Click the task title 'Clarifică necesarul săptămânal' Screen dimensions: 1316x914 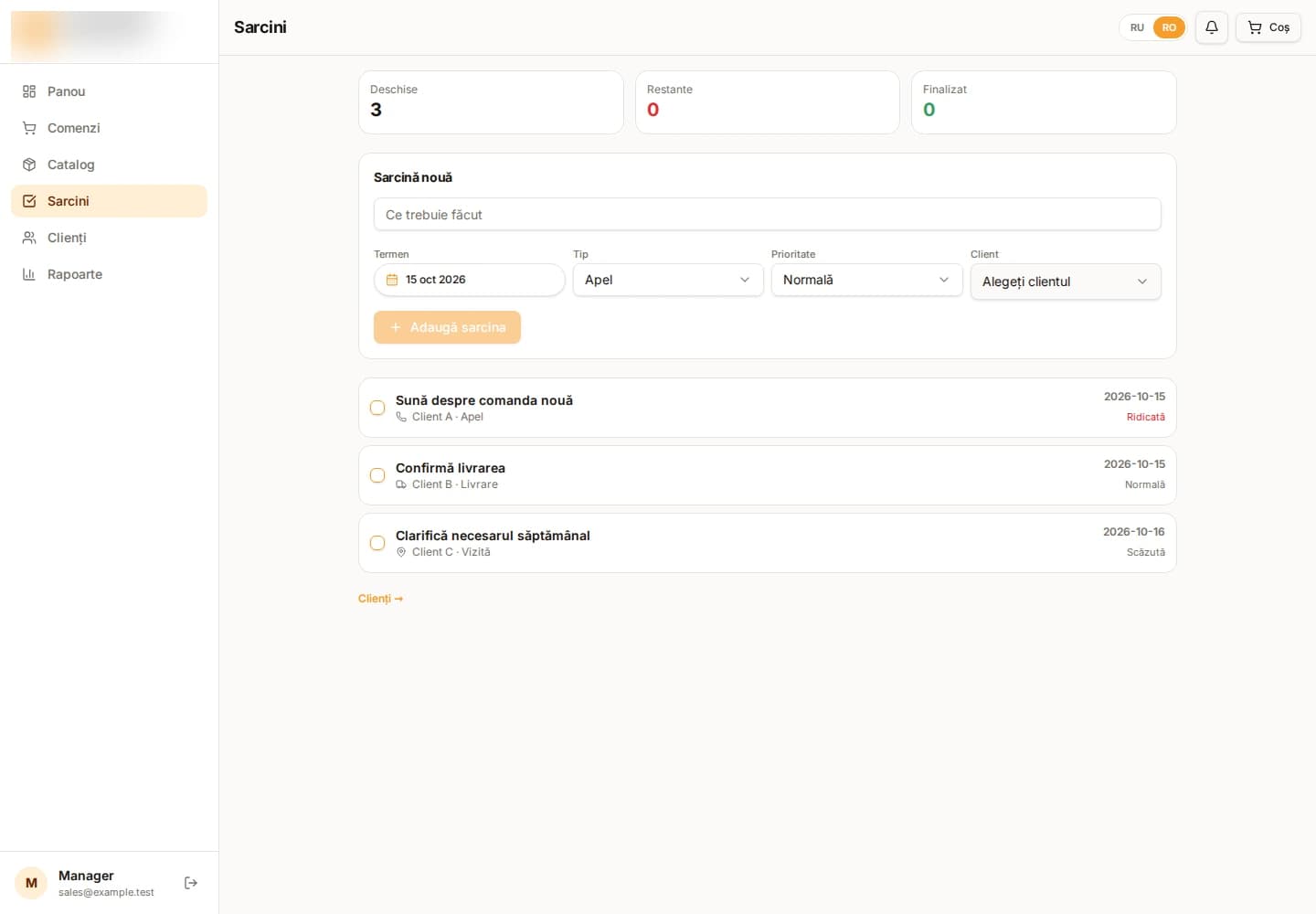click(x=493, y=536)
